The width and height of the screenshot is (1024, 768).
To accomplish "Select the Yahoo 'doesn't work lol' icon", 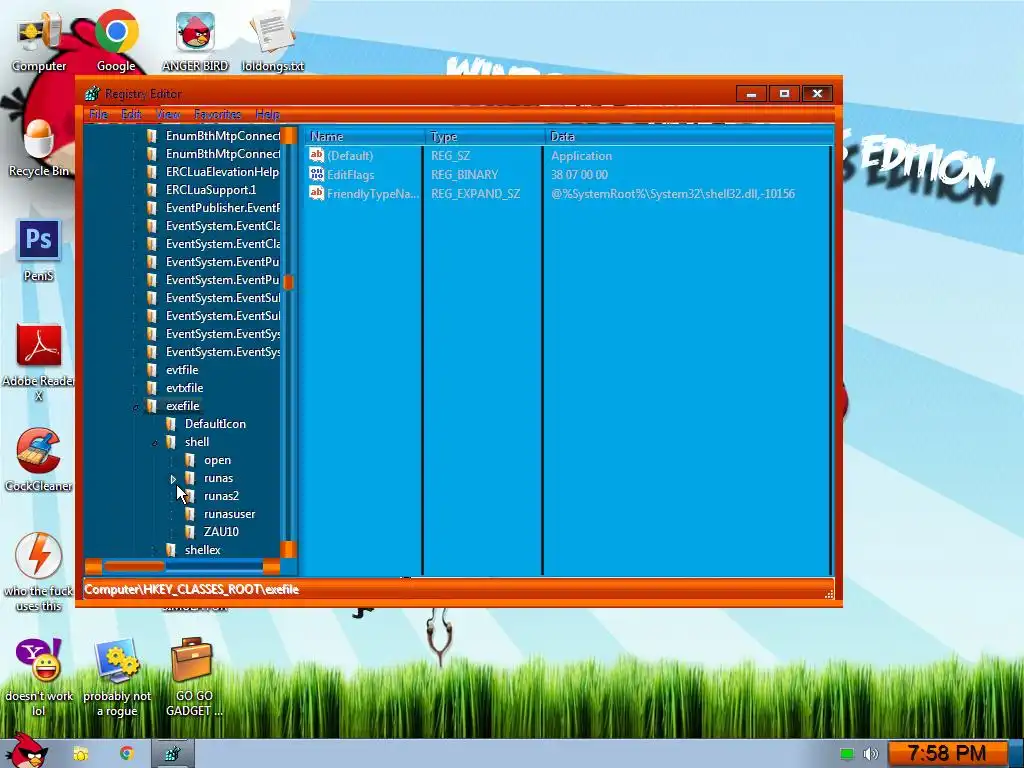I will coord(39,677).
